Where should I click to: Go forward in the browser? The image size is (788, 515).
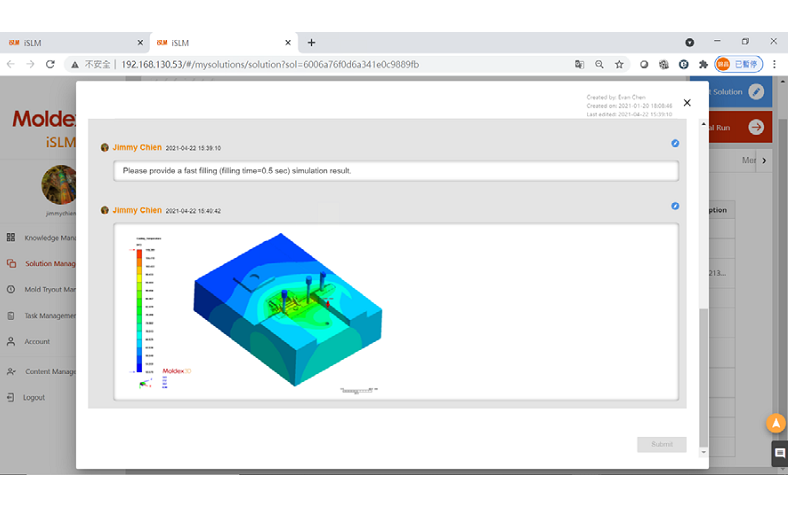[31, 64]
